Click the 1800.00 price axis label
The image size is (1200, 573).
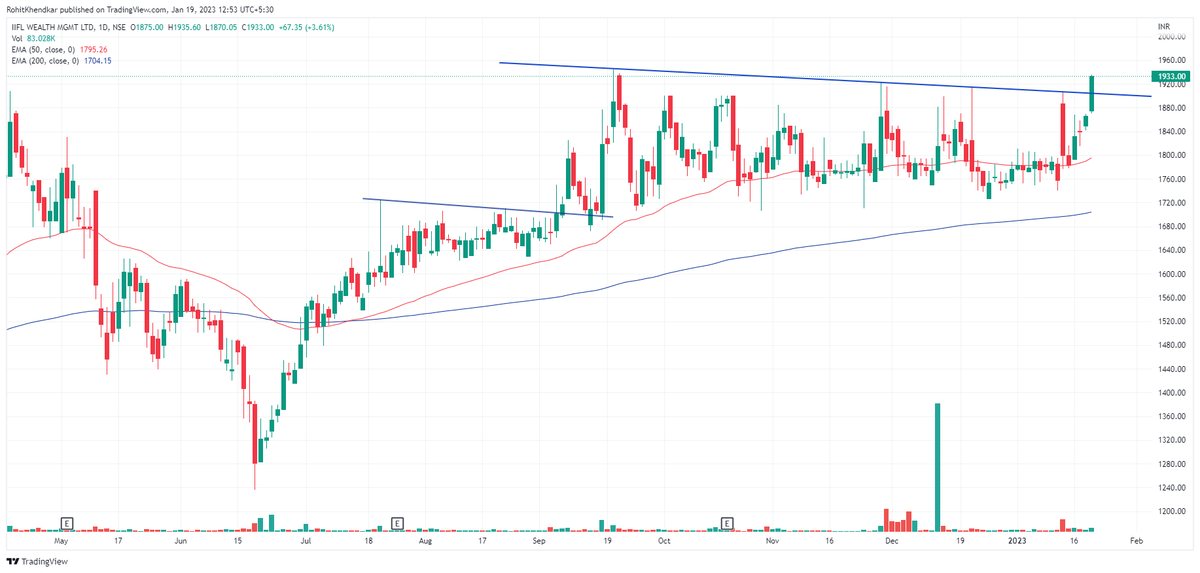[1171, 155]
